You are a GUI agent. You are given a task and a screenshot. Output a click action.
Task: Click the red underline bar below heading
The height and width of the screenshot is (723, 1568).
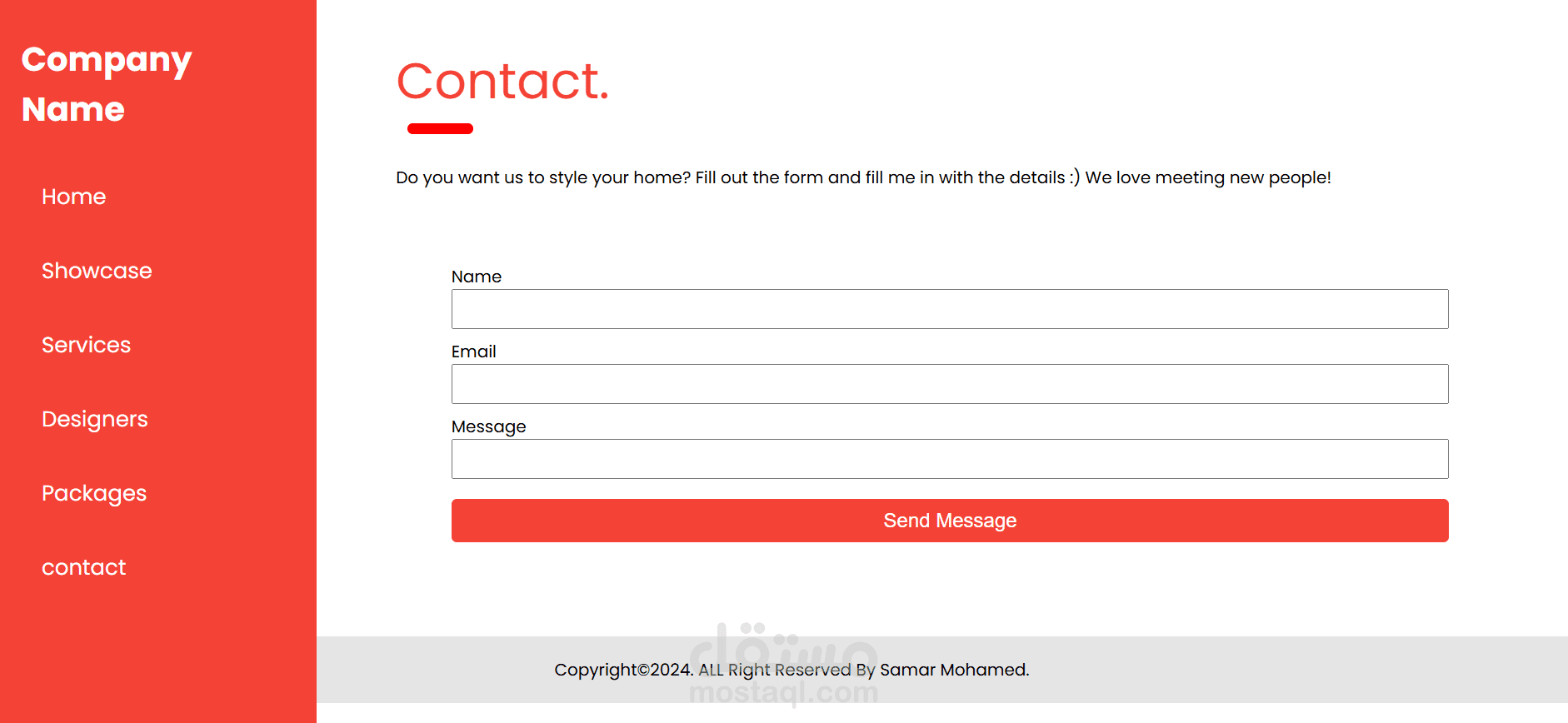(x=440, y=128)
